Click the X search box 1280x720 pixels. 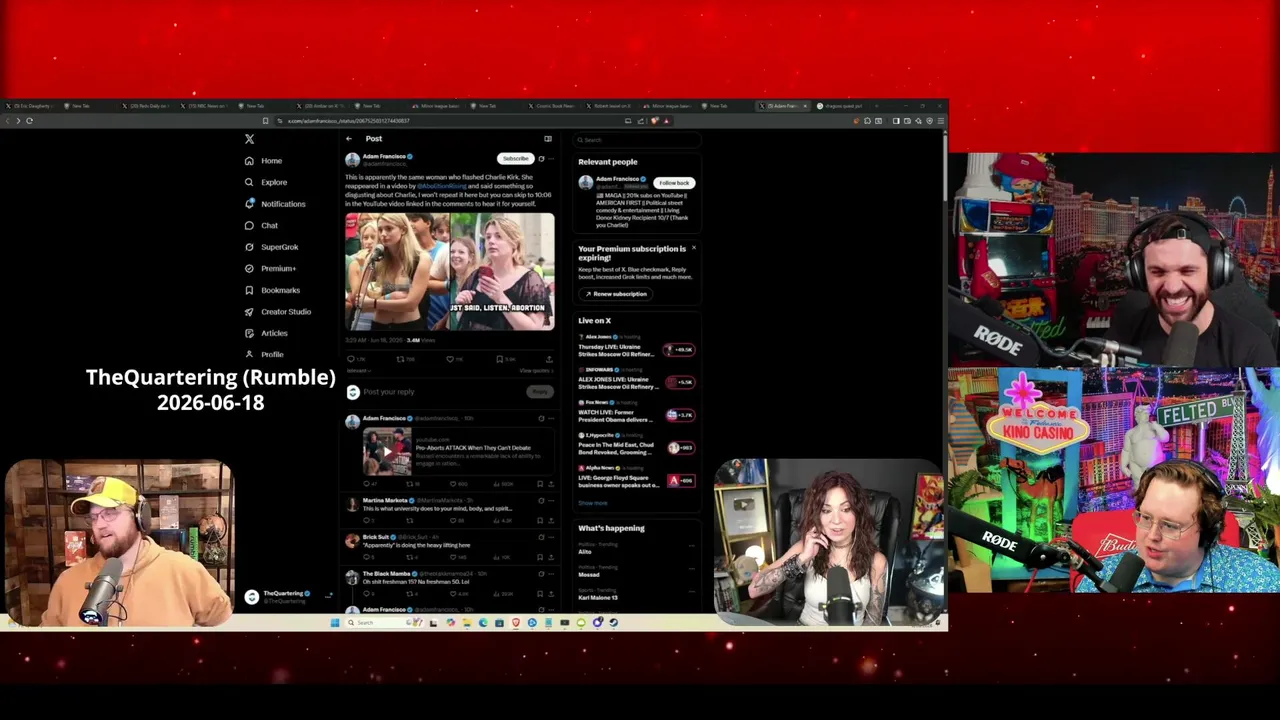point(638,140)
